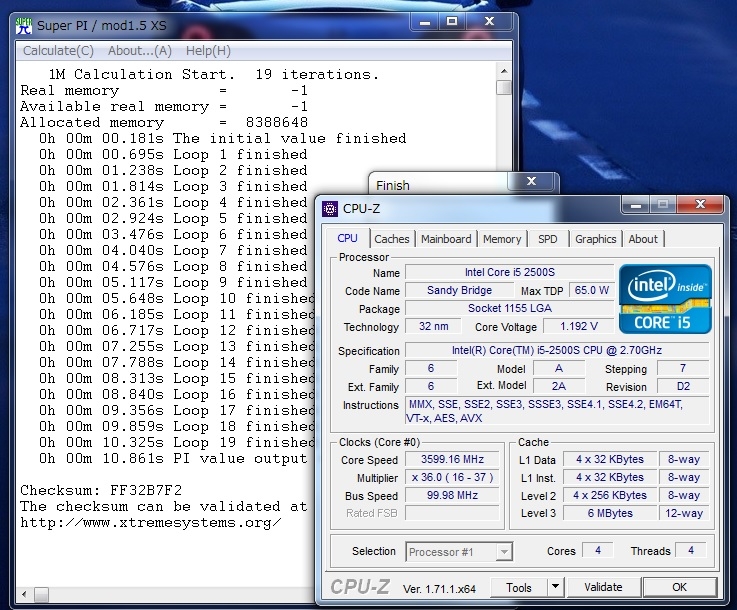Click the Specification field i5-2500S CPU @ 2.70GHz
The height and width of the screenshot is (610, 737).
tap(557, 350)
